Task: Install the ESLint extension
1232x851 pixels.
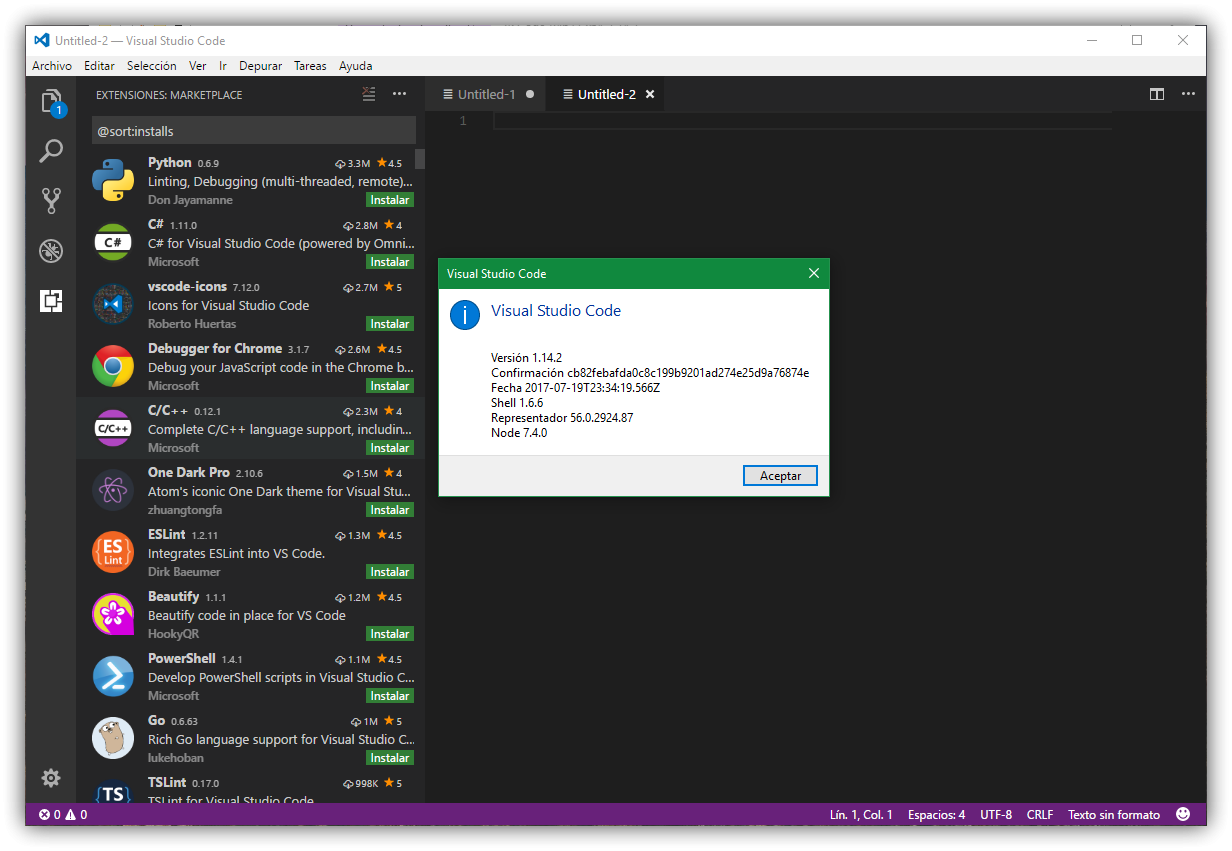Action: (389, 572)
